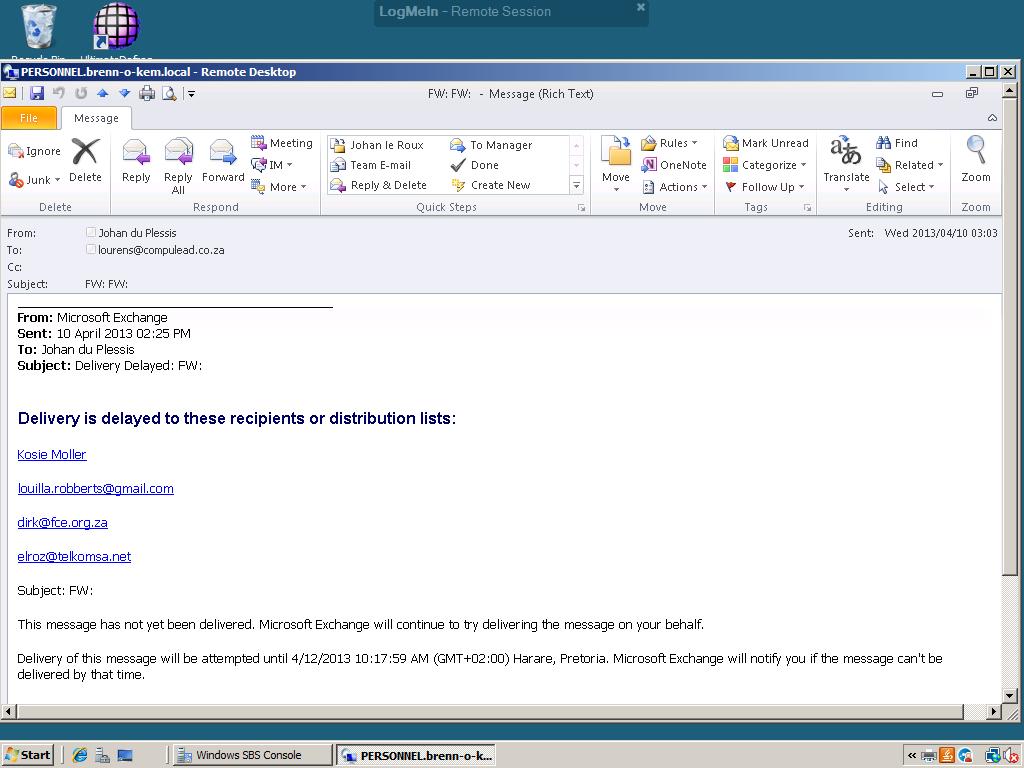
Task: Run the Team E-mail quick step
Action: pos(371,165)
